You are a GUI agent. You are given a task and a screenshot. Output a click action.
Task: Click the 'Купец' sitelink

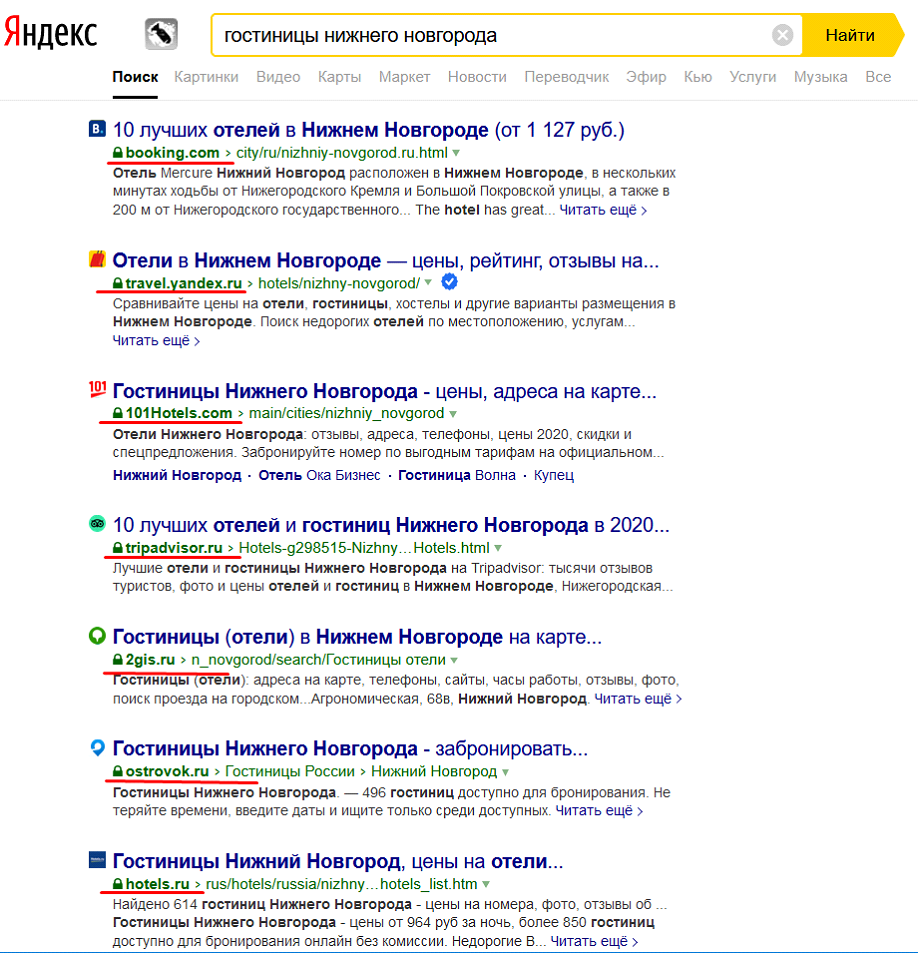(x=554, y=476)
